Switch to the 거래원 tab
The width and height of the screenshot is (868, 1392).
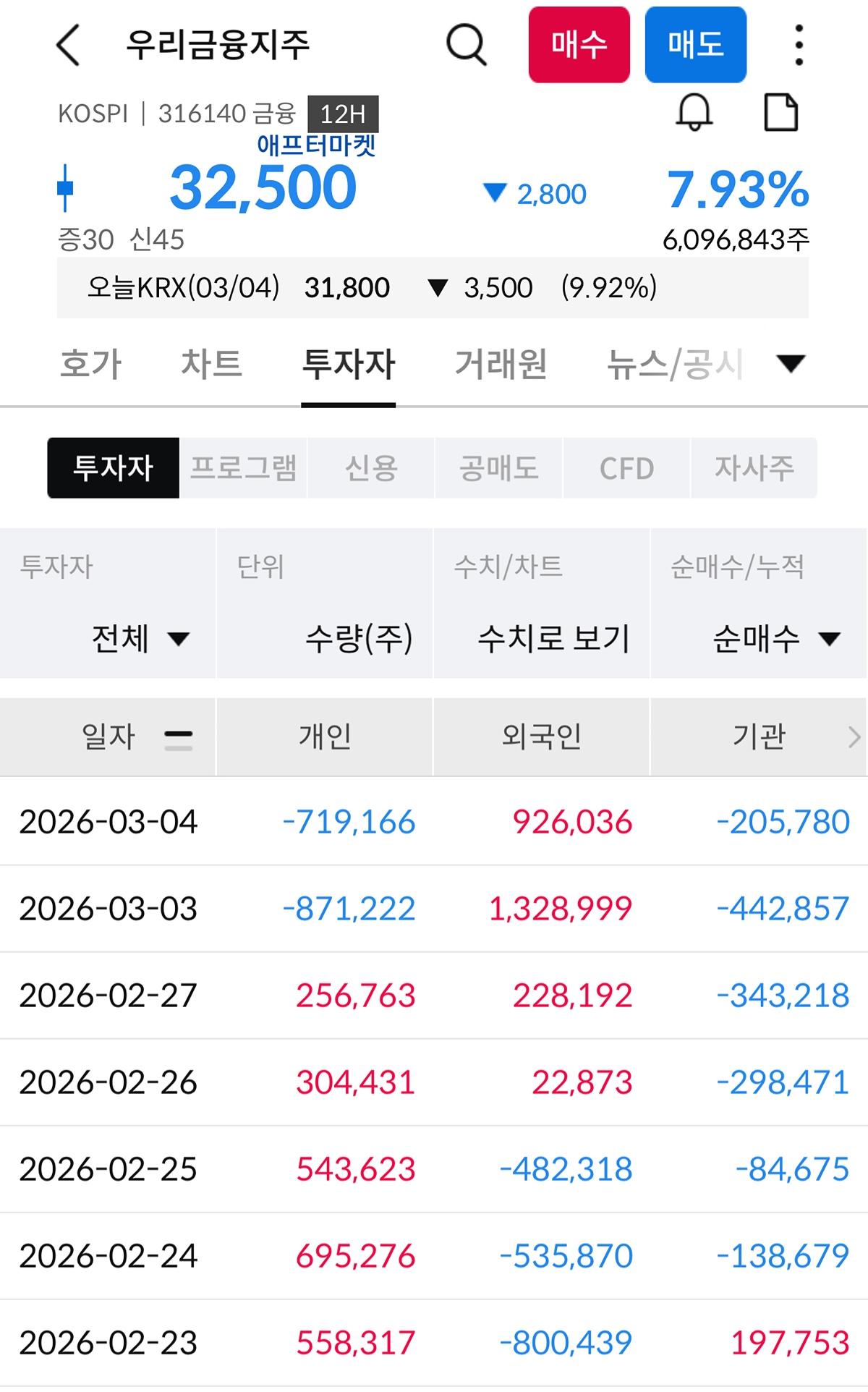(x=501, y=363)
